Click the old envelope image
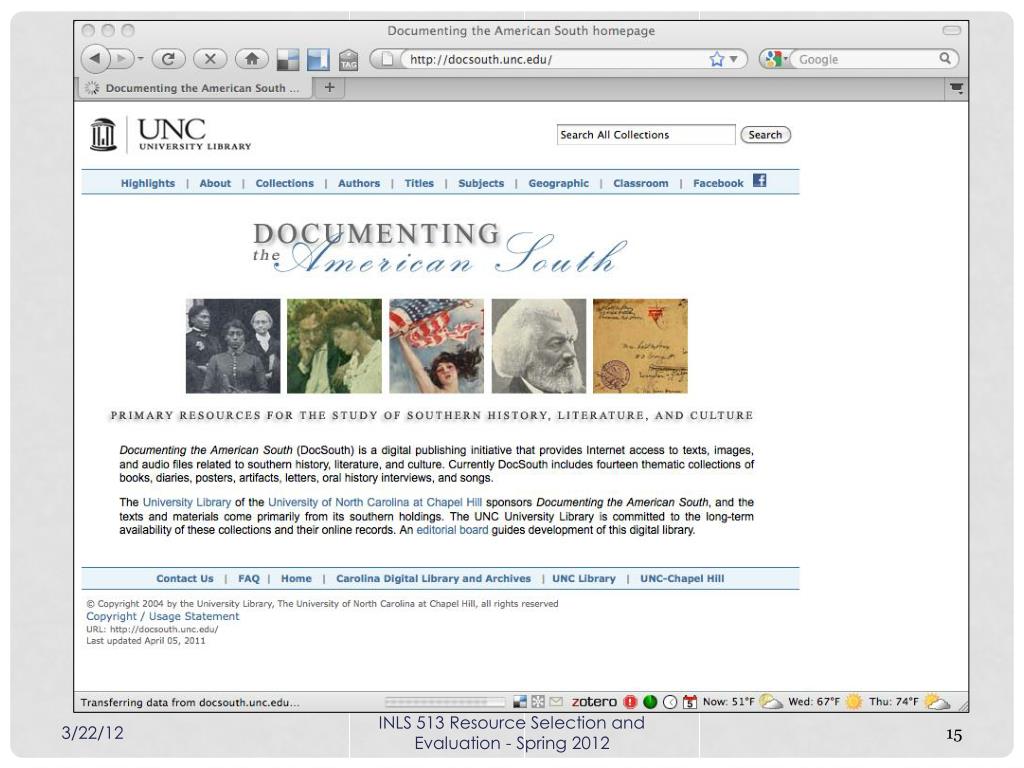This screenshot has width=1024, height=768. (641, 346)
